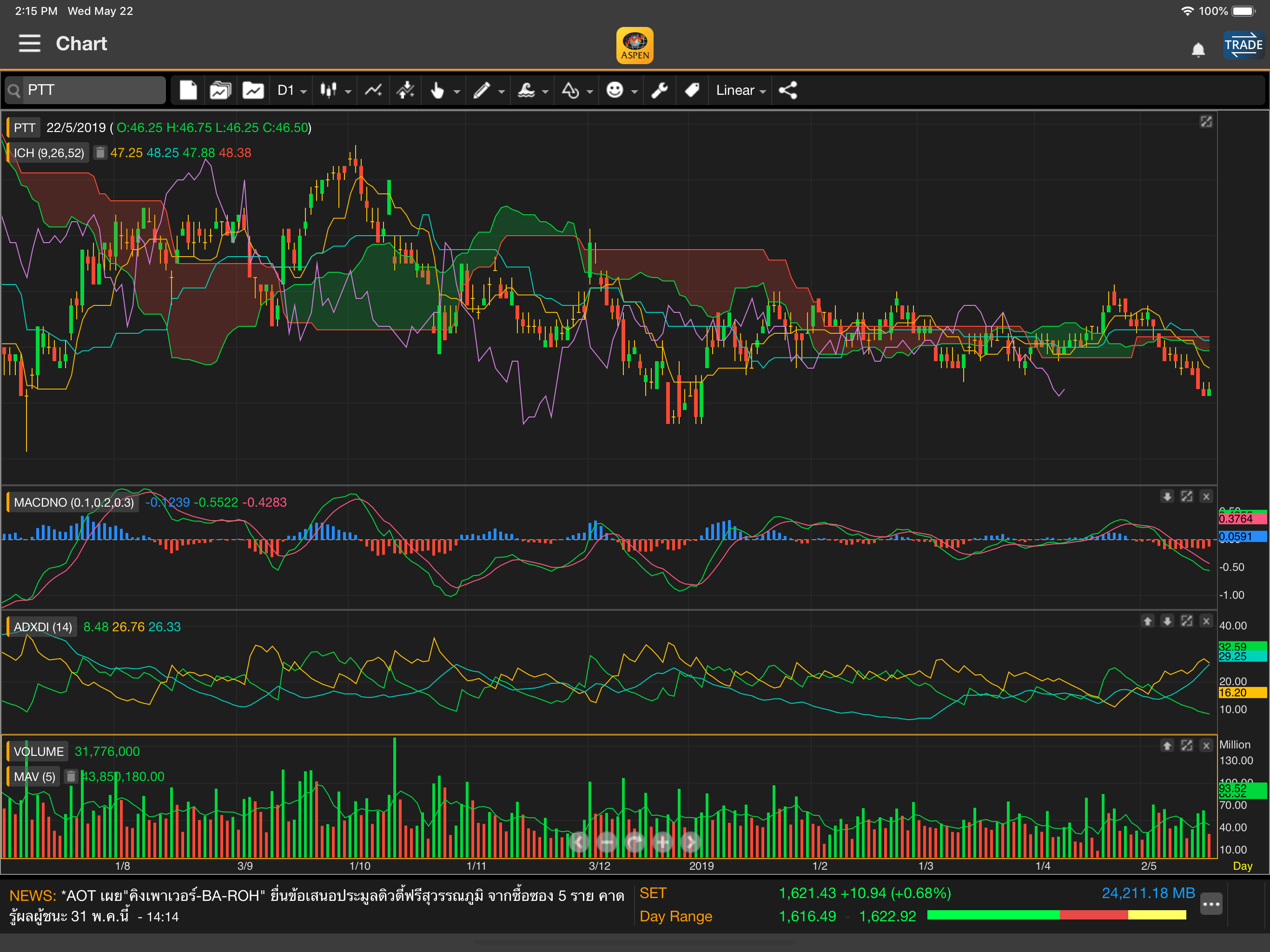Screen dimensions: 1270x952
Task: Click the share icon in toolbar
Action: click(788, 90)
